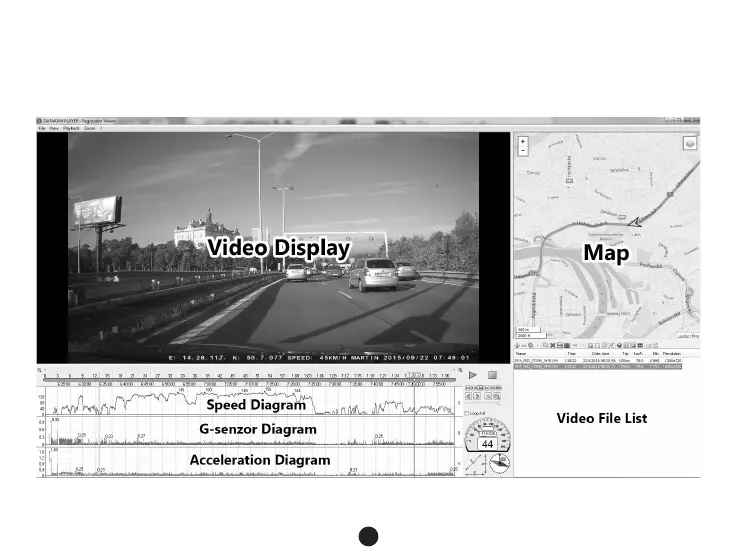Sort file list by Name column

pyautogui.click(x=521, y=353)
